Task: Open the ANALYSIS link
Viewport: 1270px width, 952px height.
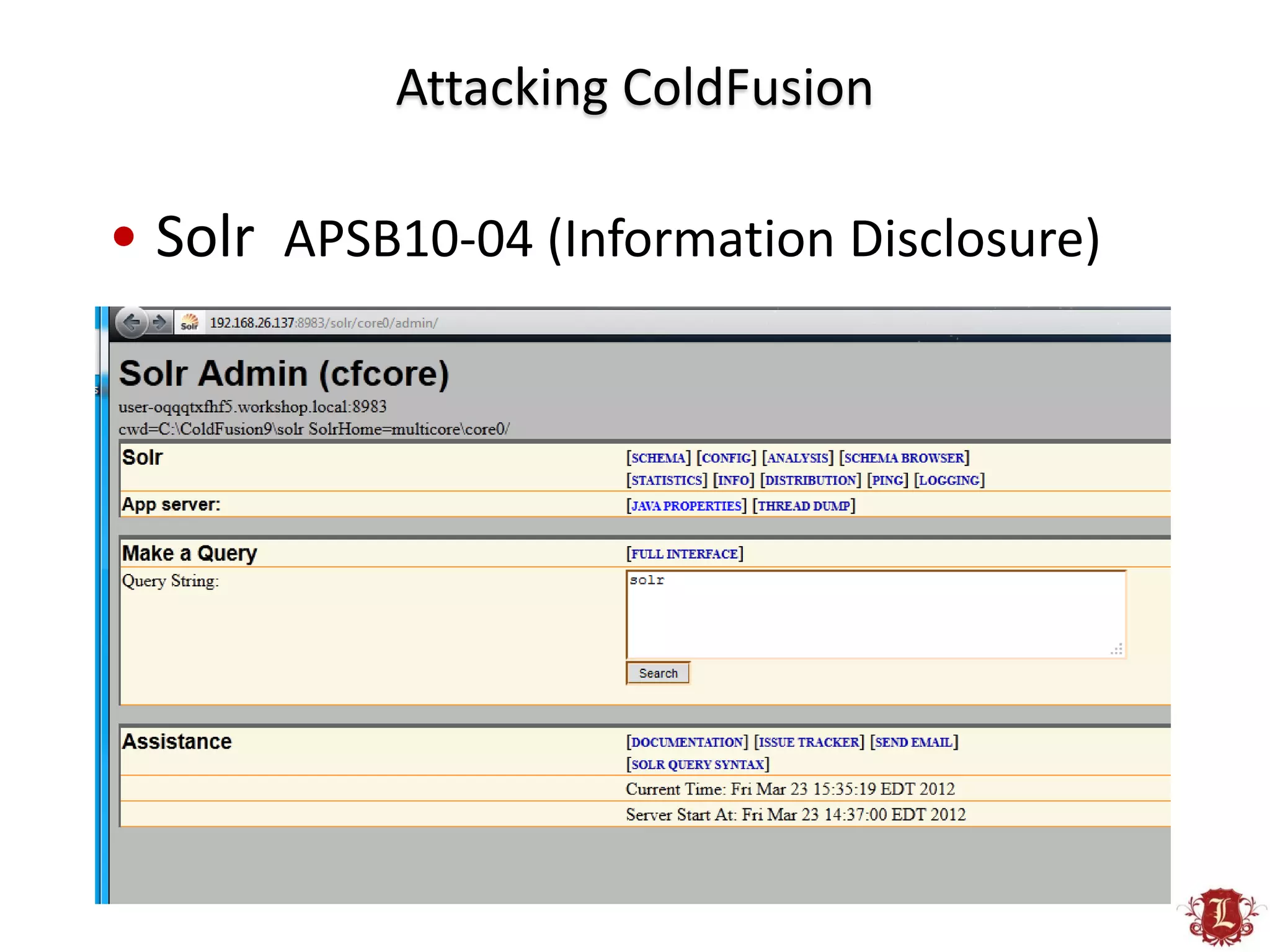Action: click(x=797, y=458)
